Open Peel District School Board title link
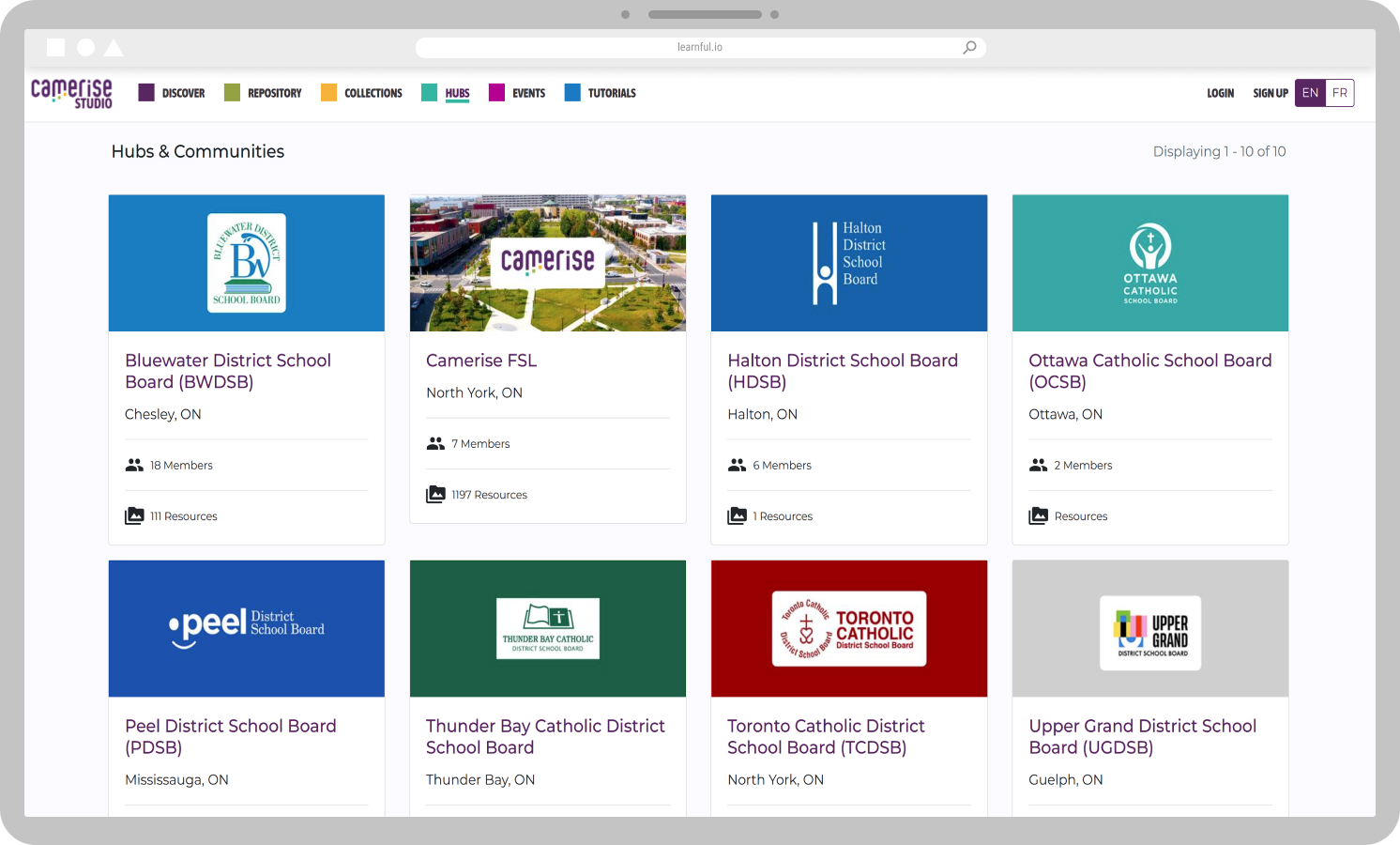 click(231, 736)
